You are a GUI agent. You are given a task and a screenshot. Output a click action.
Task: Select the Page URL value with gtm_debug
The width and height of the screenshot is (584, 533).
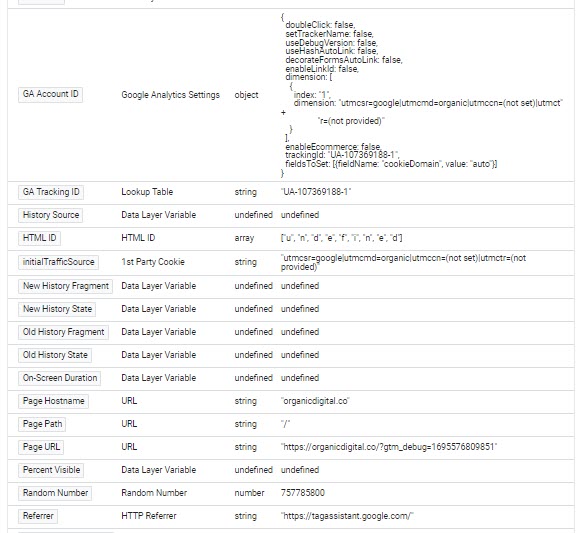tap(389, 447)
